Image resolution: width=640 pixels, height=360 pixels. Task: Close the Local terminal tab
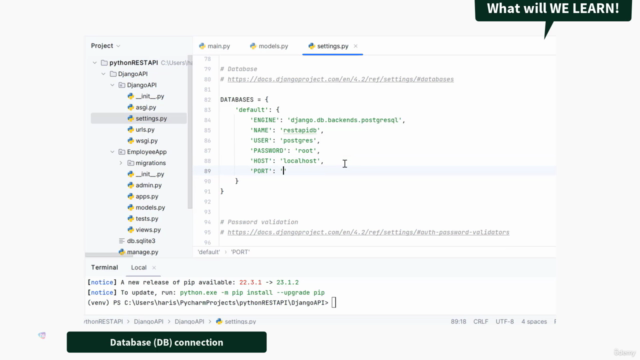tap(154, 268)
